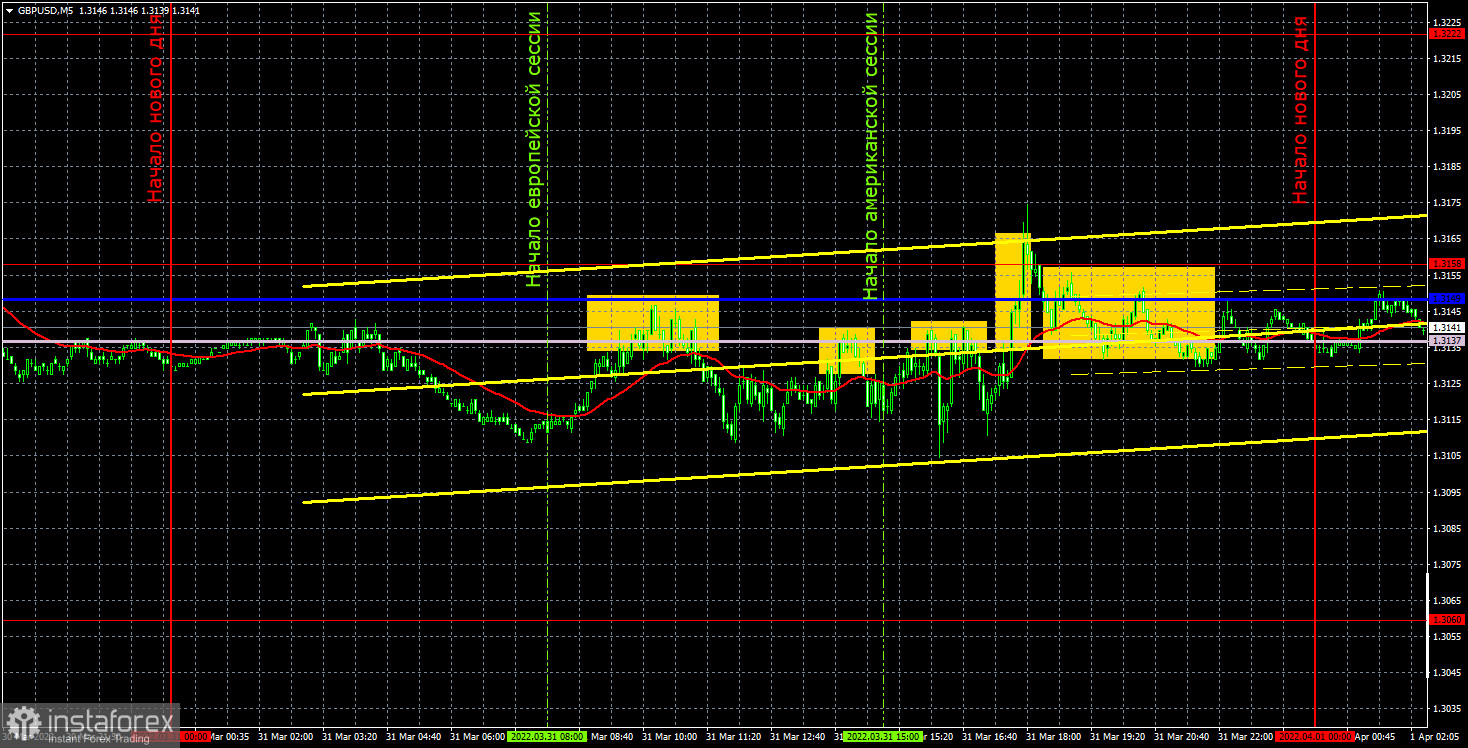This screenshot has height=748, width=1468.
Task: Click the green 2022.03.31 08:00 time marker
Action: coord(549,736)
